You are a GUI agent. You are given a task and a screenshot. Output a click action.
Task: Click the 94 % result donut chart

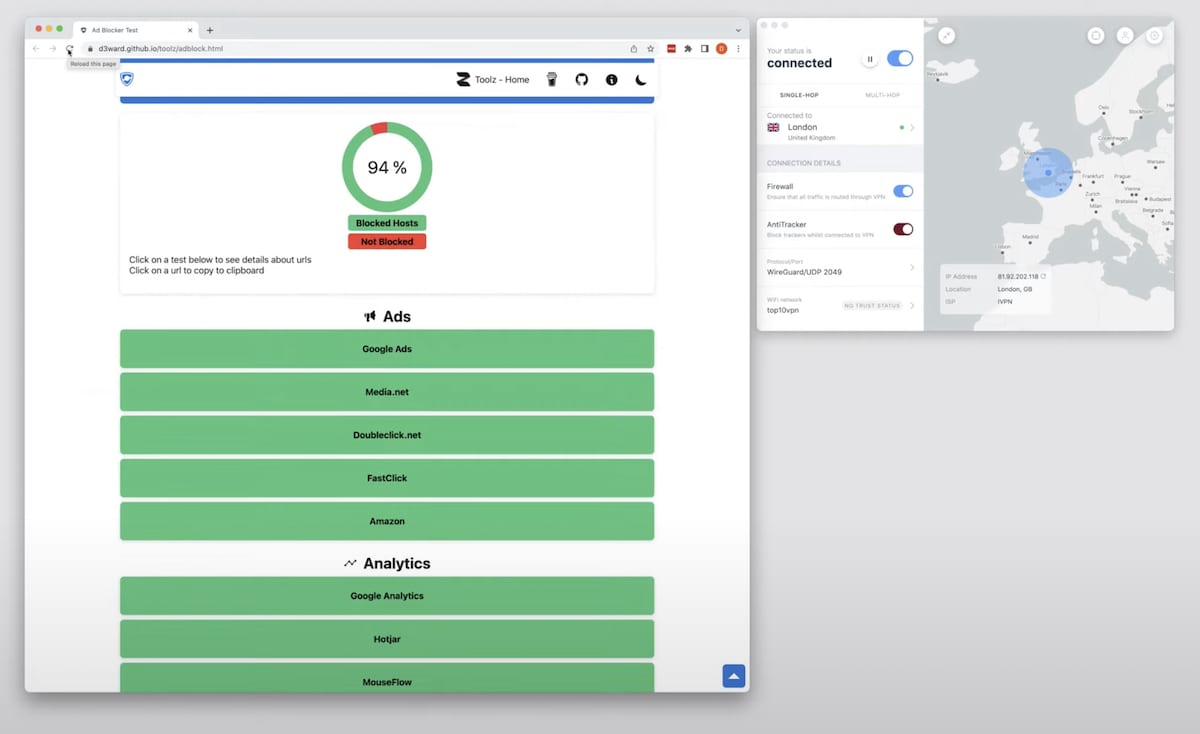point(387,167)
